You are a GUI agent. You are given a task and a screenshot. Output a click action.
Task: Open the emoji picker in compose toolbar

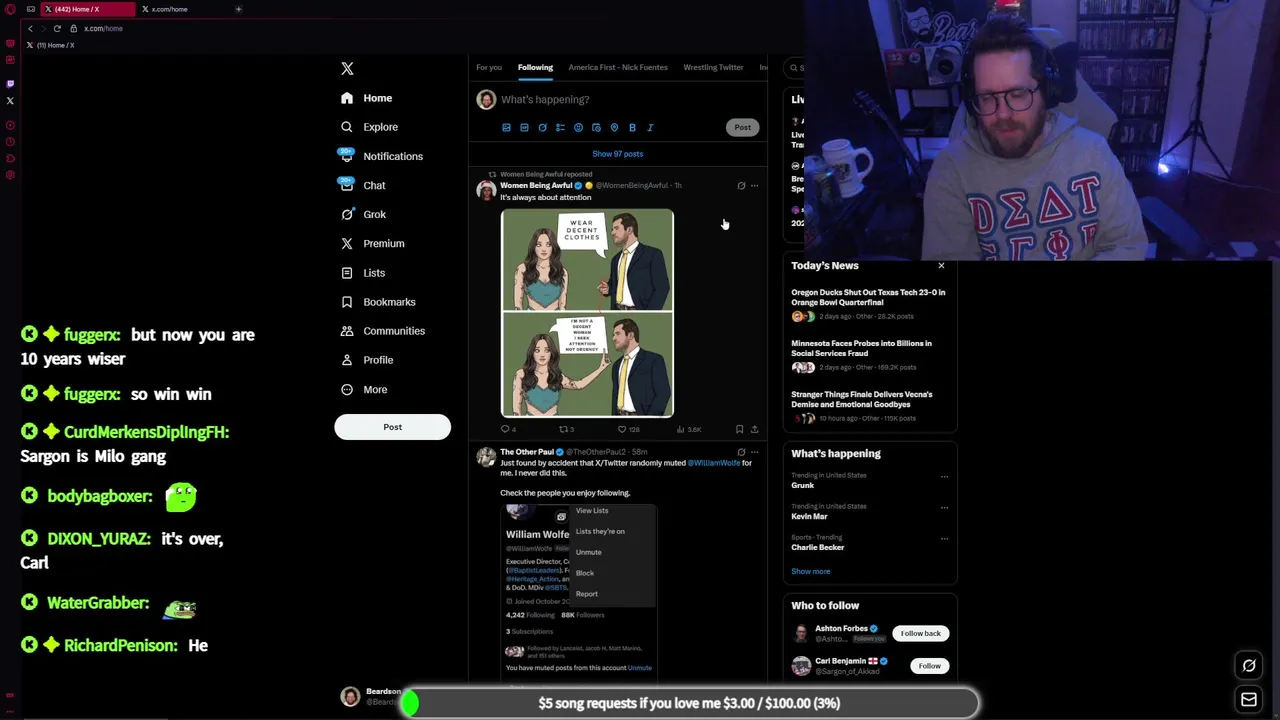(578, 127)
